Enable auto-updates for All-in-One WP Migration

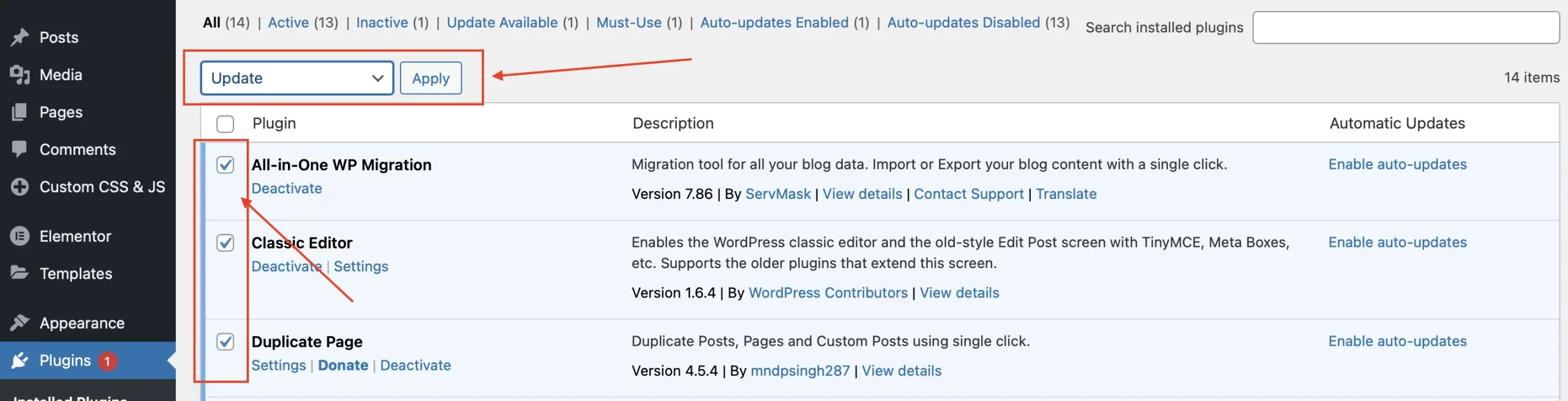coord(1397,165)
